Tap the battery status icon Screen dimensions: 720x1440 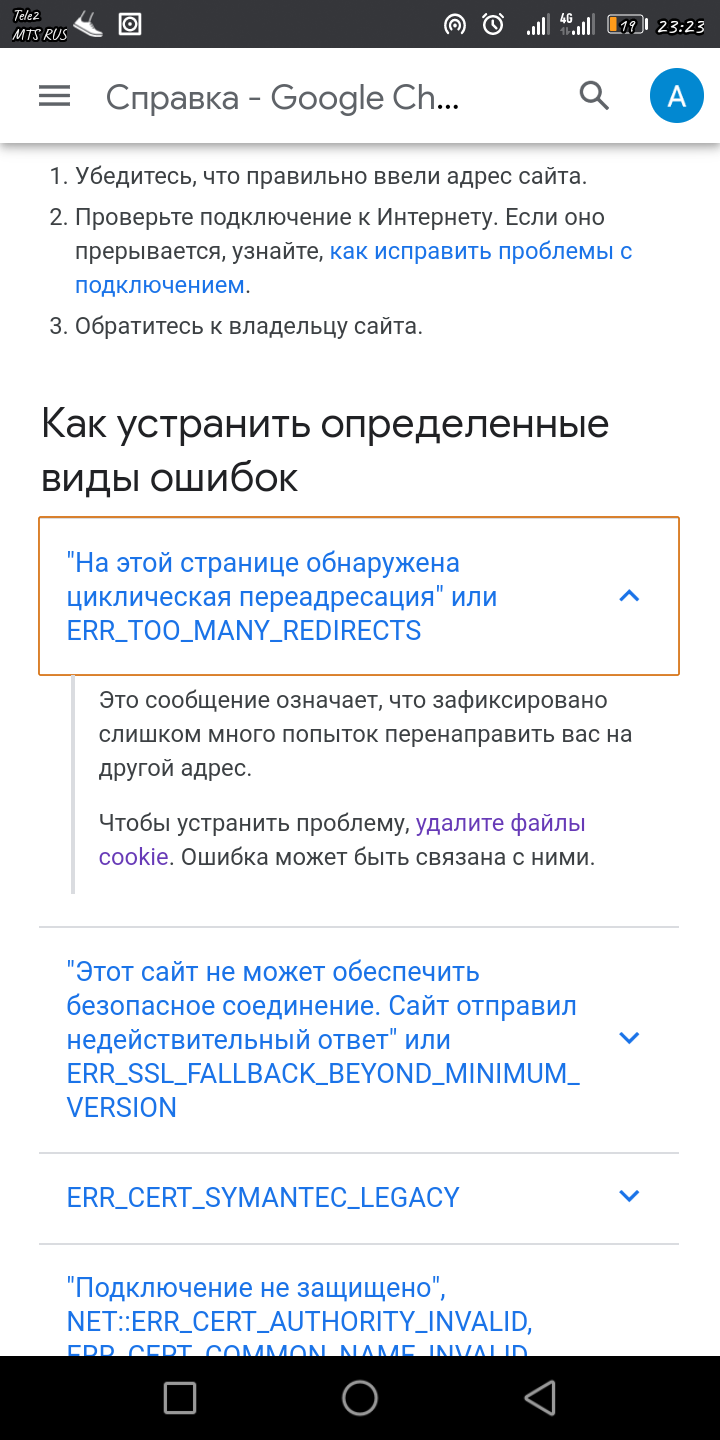(x=626, y=25)
